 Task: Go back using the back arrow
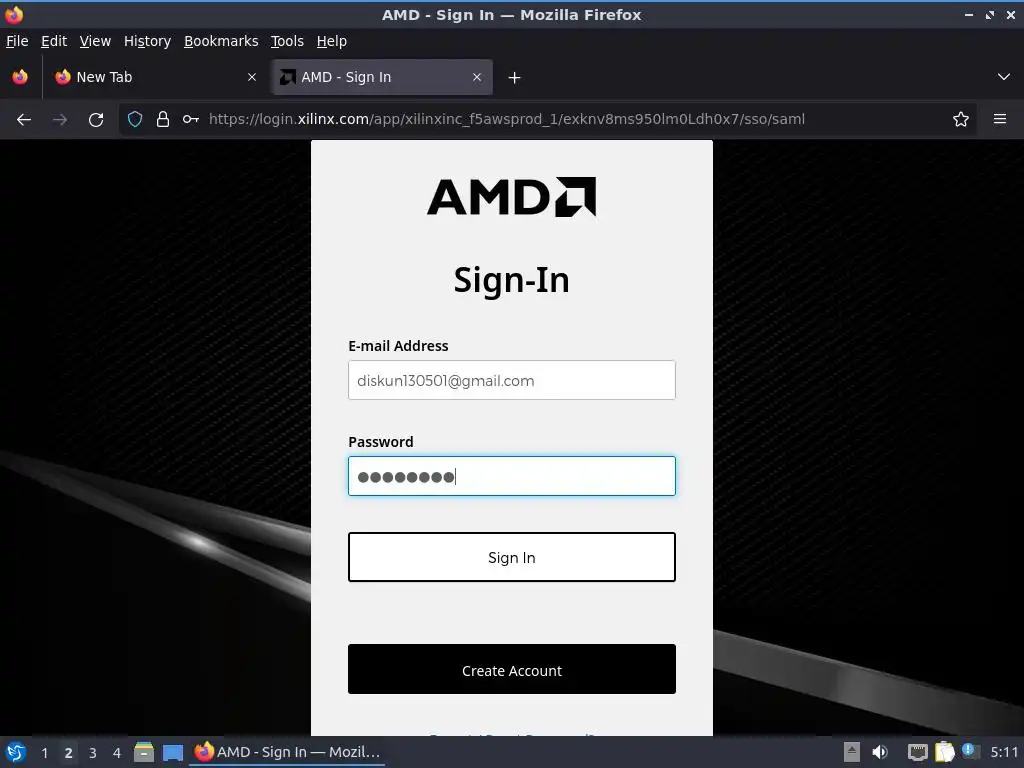pyautogui.click(x=24, y=120)
